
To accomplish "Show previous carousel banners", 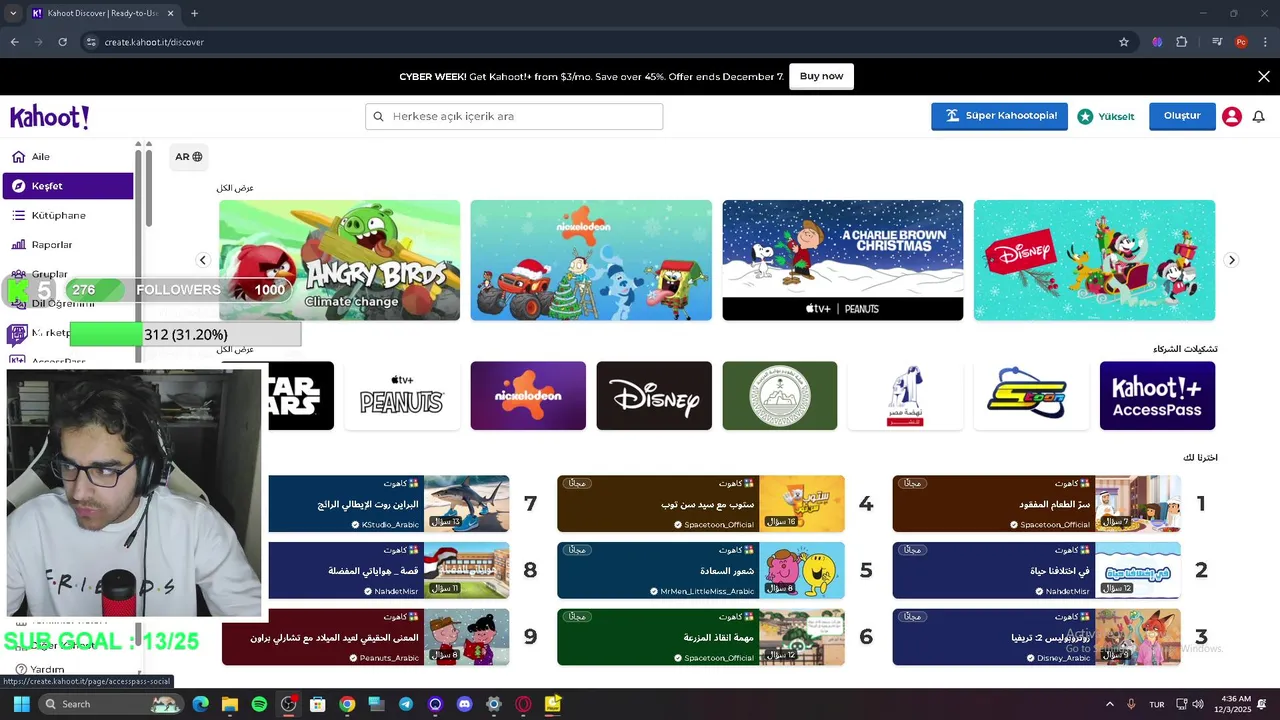I will pos(203,260).
